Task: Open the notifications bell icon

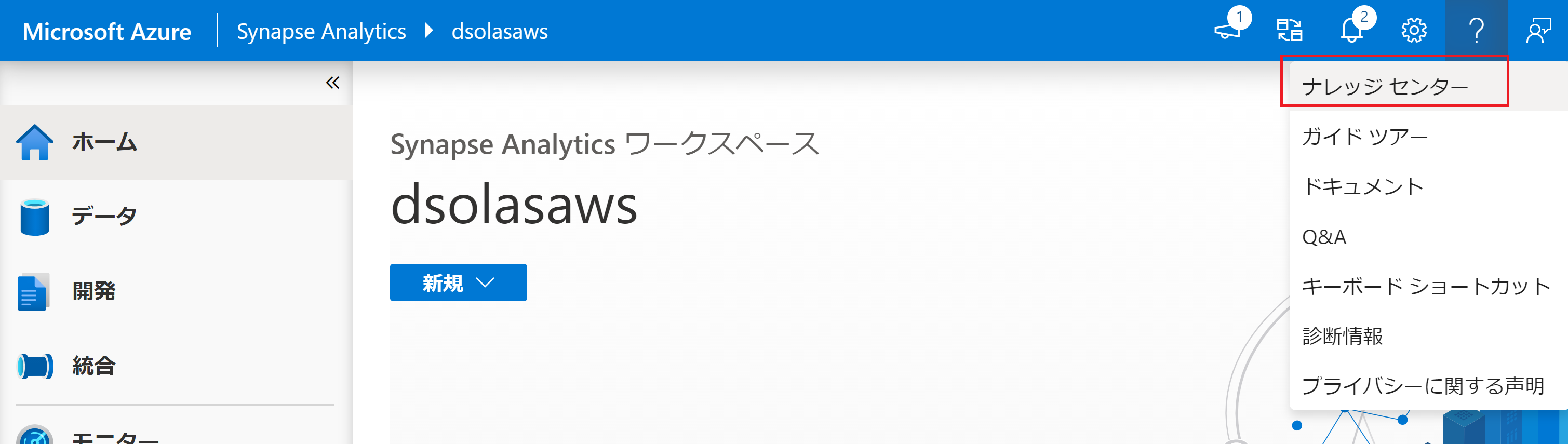Action: pyautogui.click(x=1351, y=31)
